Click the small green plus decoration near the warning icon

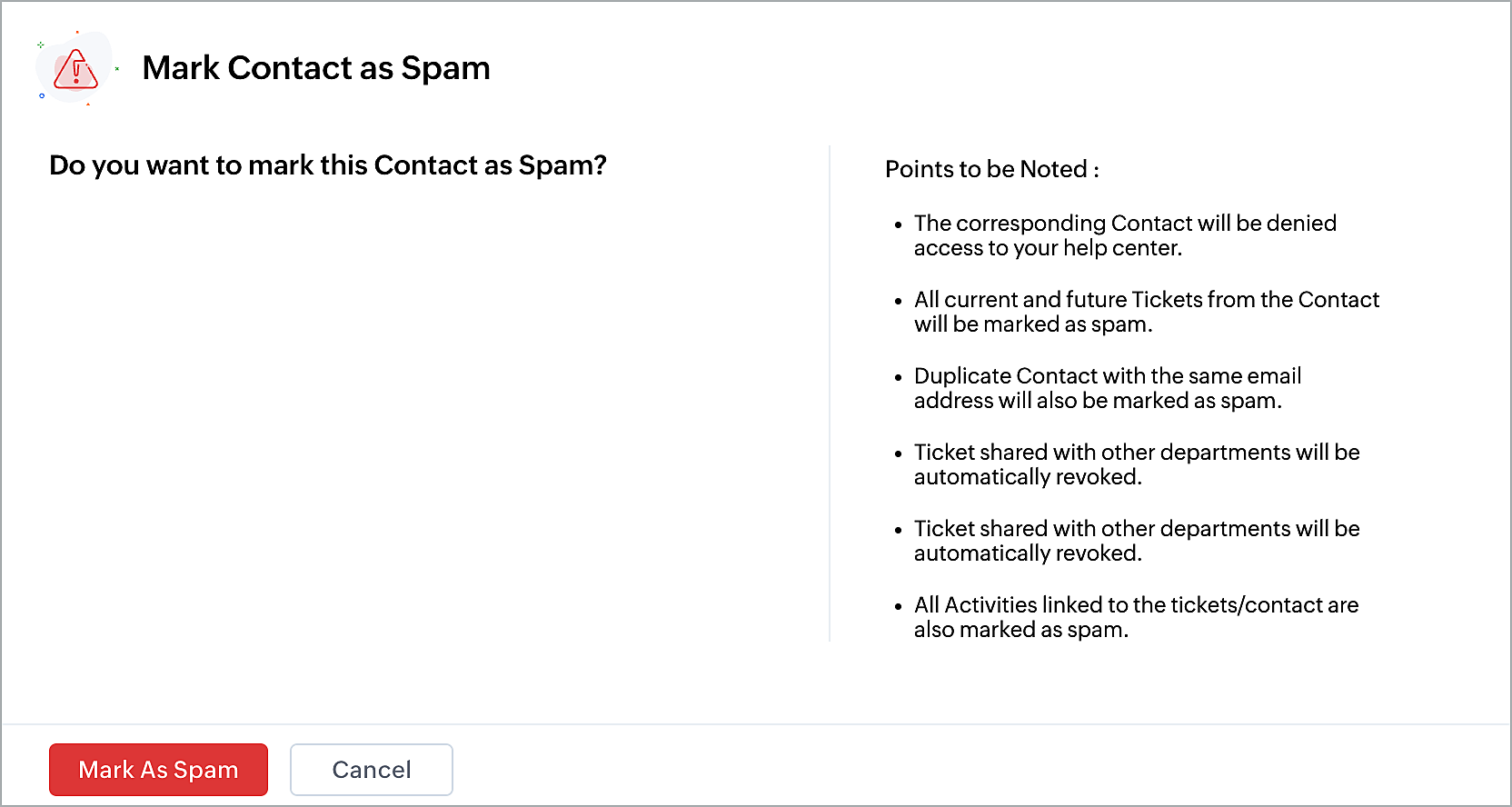40,45
